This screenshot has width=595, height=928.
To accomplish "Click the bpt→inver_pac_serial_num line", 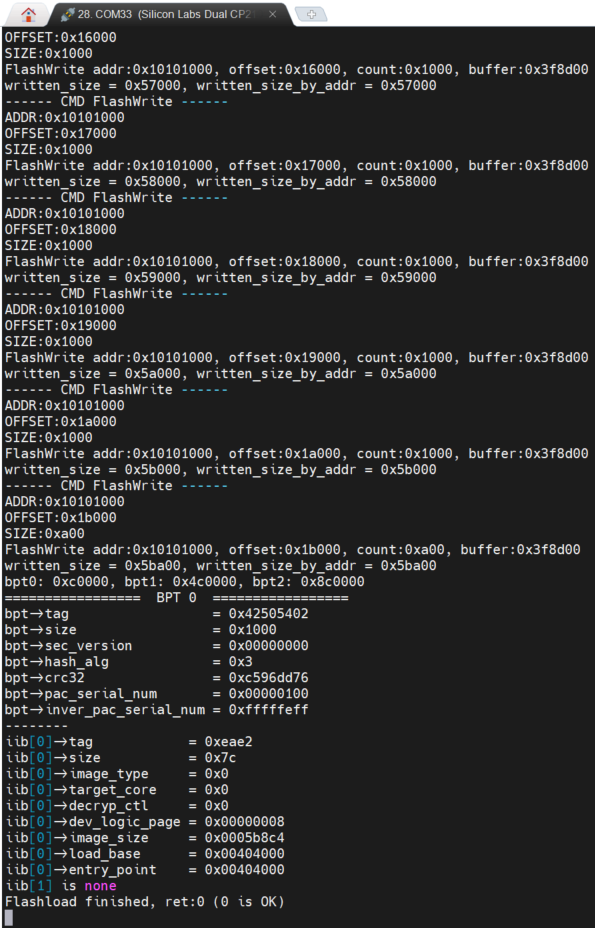I will click(156, 710).
